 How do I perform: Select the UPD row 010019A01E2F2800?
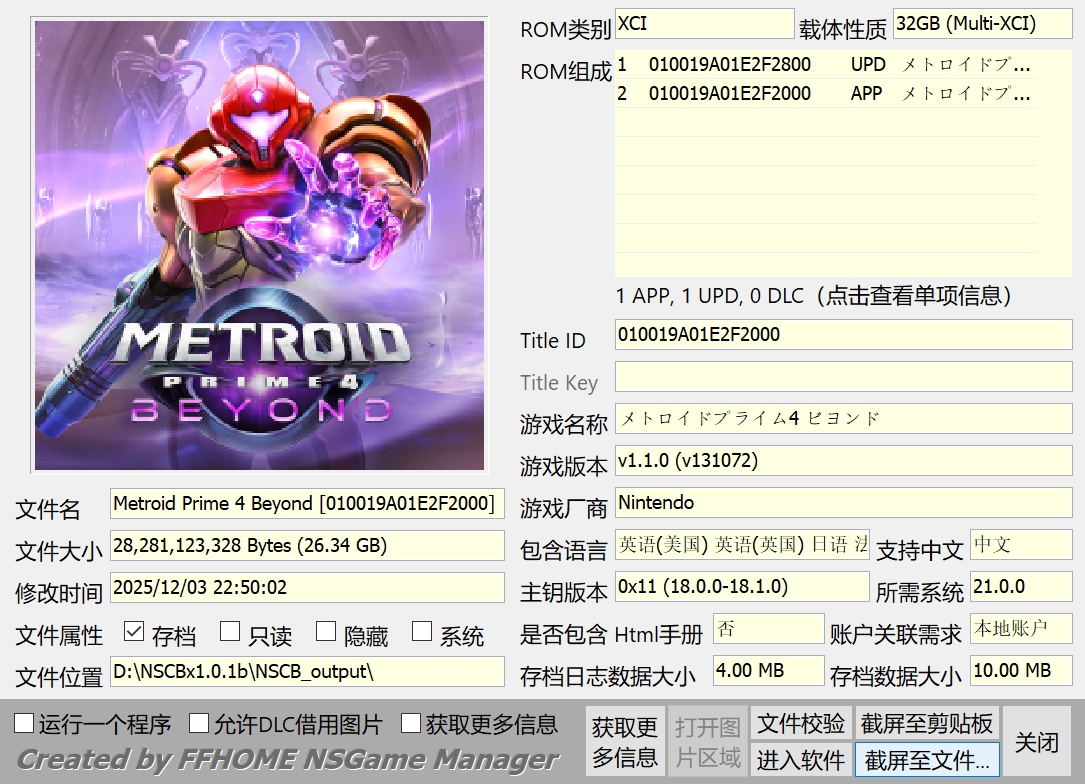[x=825, y=65]
